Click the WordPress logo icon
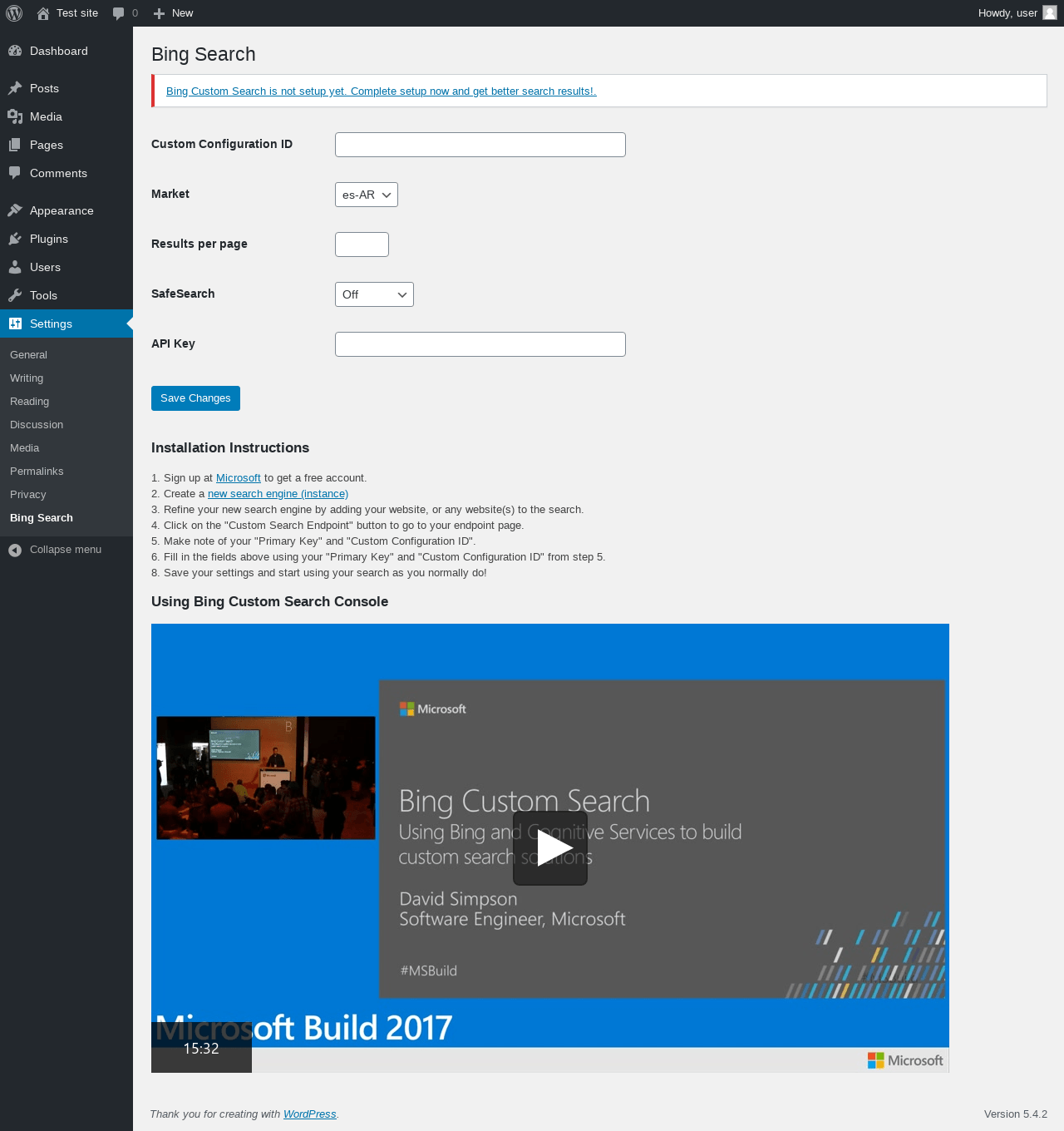This screenshot has height=1131, width=1064. click(14, 13)
